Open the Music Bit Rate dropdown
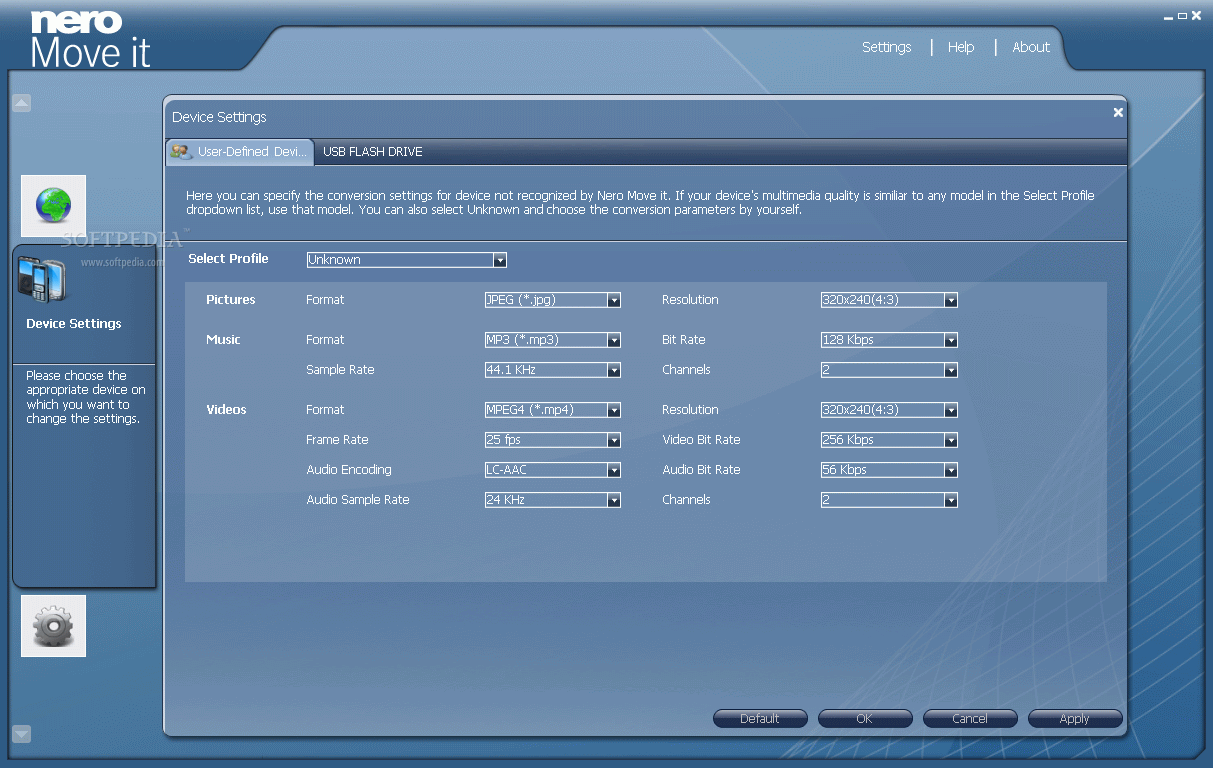The width and height of the screenshot is (1213, 768). [x=889, y=340]
